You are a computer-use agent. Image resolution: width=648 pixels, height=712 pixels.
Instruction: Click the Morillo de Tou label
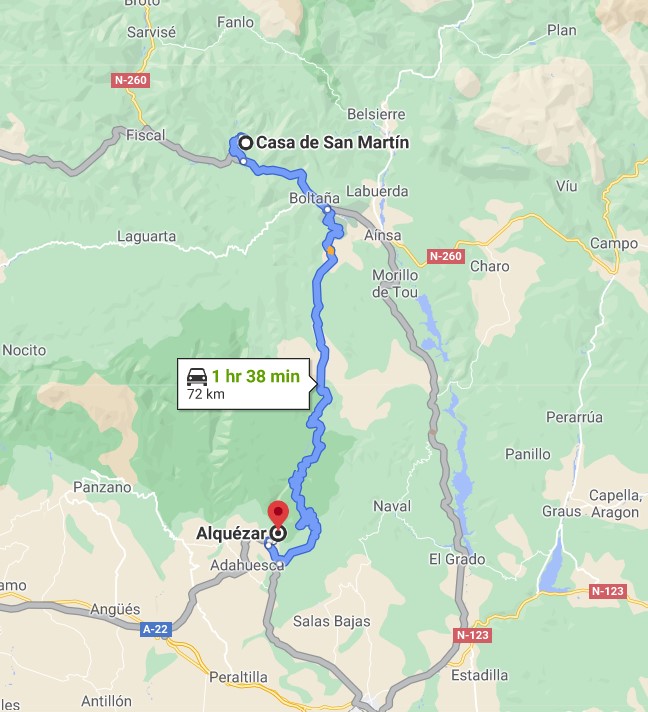[x=395, y=284]
